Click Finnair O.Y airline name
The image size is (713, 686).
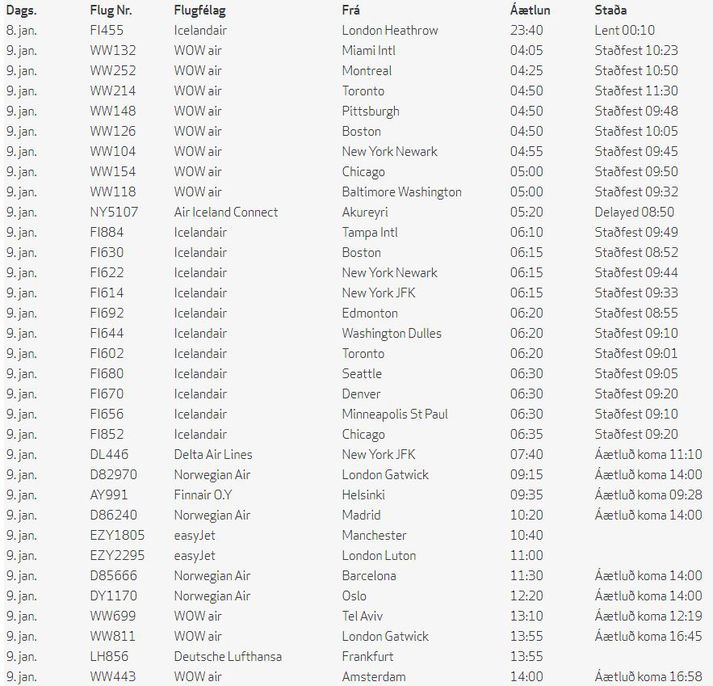[x=203, y=495]
